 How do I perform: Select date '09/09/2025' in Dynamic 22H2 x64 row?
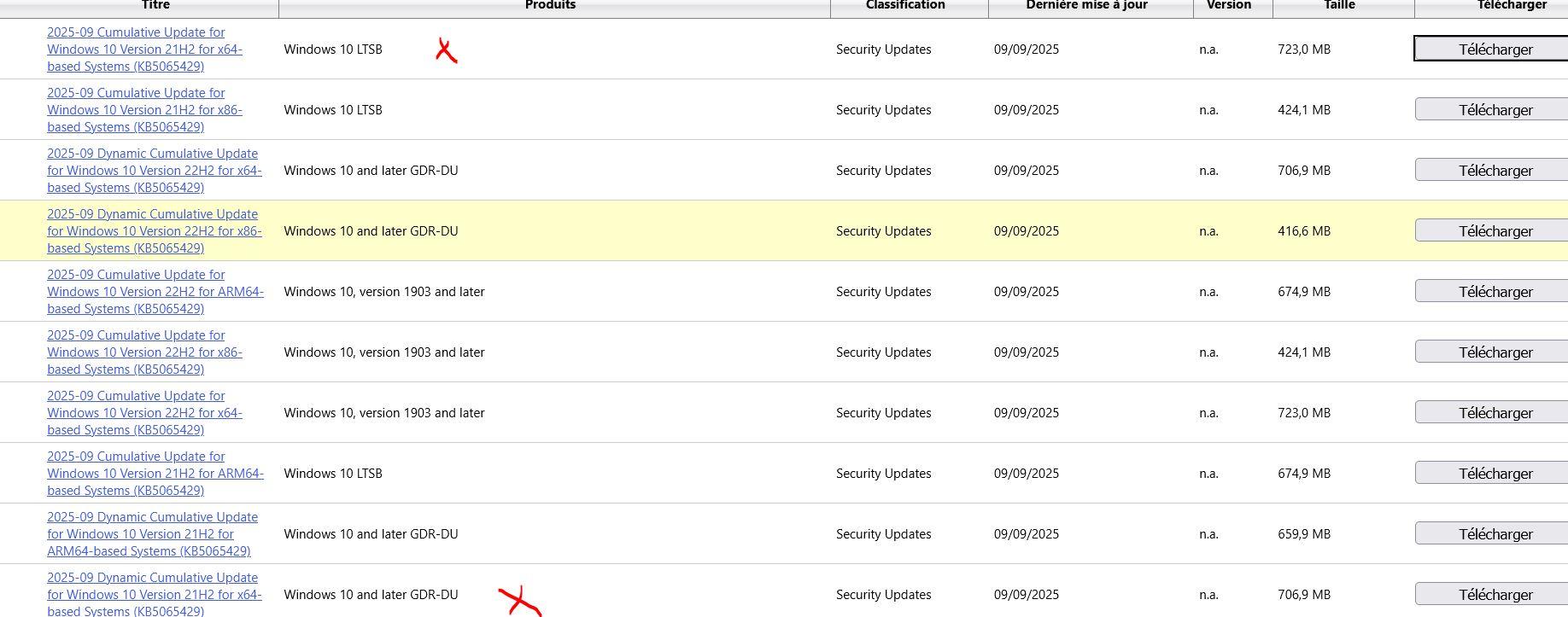pyautogui.click(x=1027, y=171)
